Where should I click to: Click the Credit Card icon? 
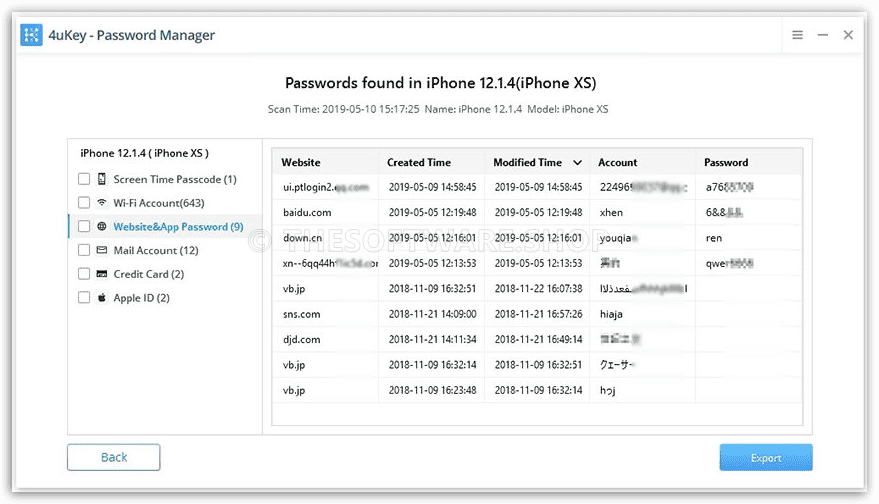pos(101,274)
